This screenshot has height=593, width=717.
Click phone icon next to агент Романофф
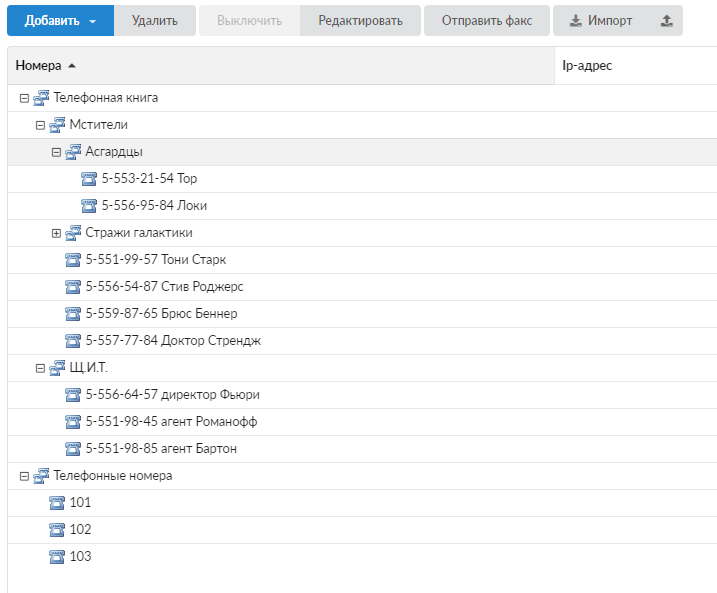73,422
